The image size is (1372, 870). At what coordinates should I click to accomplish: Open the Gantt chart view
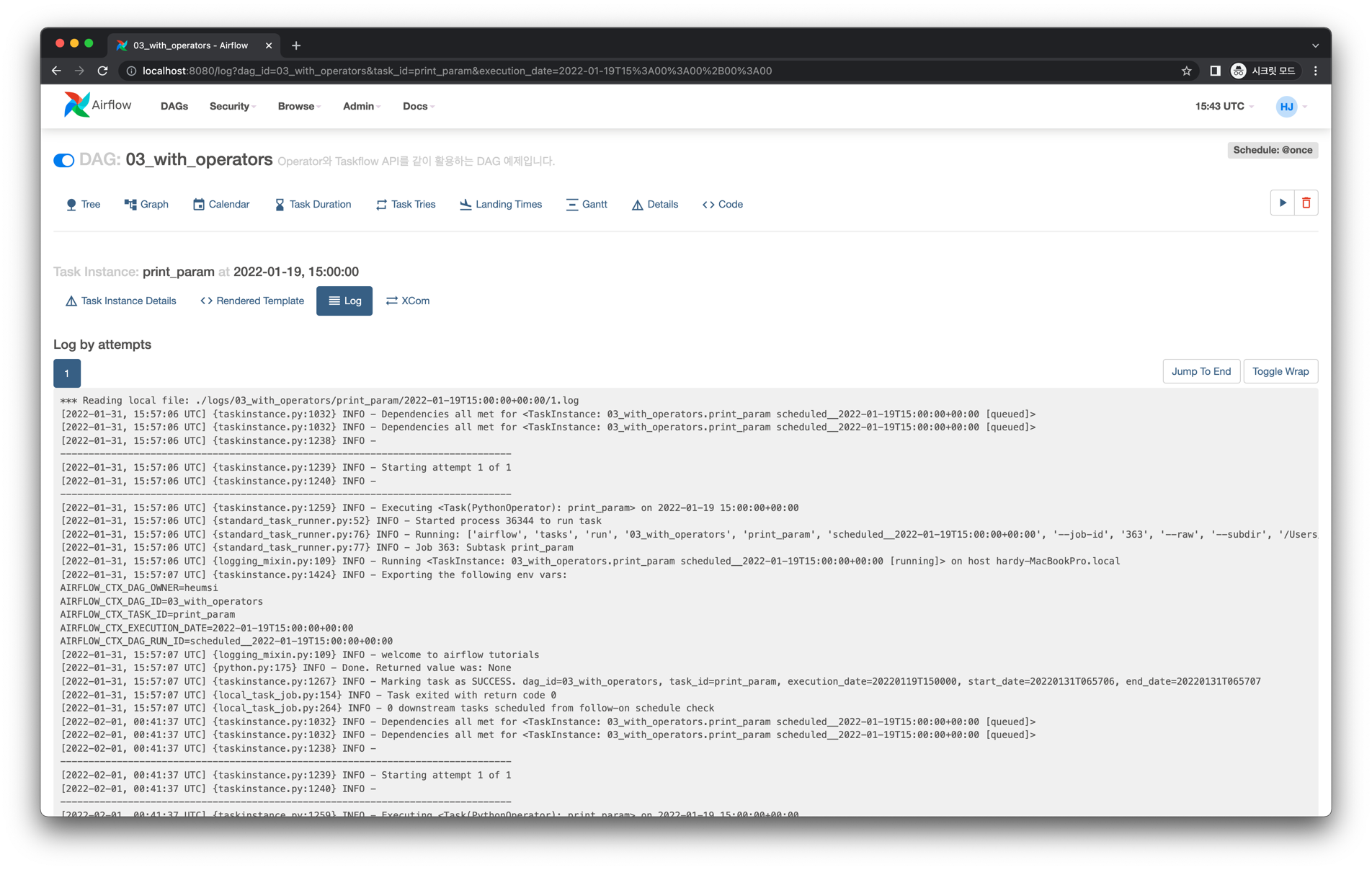pyautogui.click(x=587, y=205)
